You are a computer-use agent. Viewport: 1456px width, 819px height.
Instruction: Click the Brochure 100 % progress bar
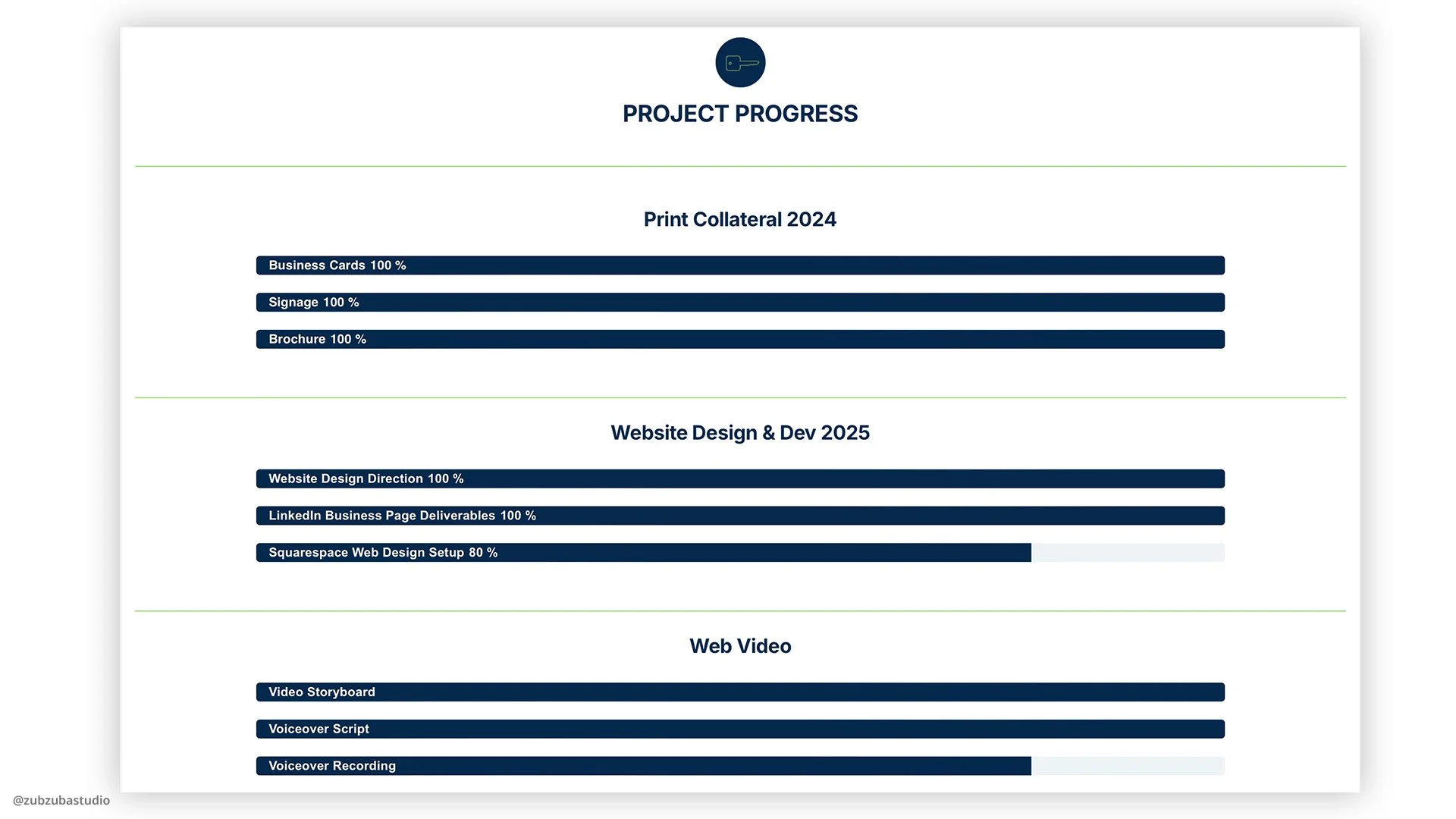click(740, 339)
